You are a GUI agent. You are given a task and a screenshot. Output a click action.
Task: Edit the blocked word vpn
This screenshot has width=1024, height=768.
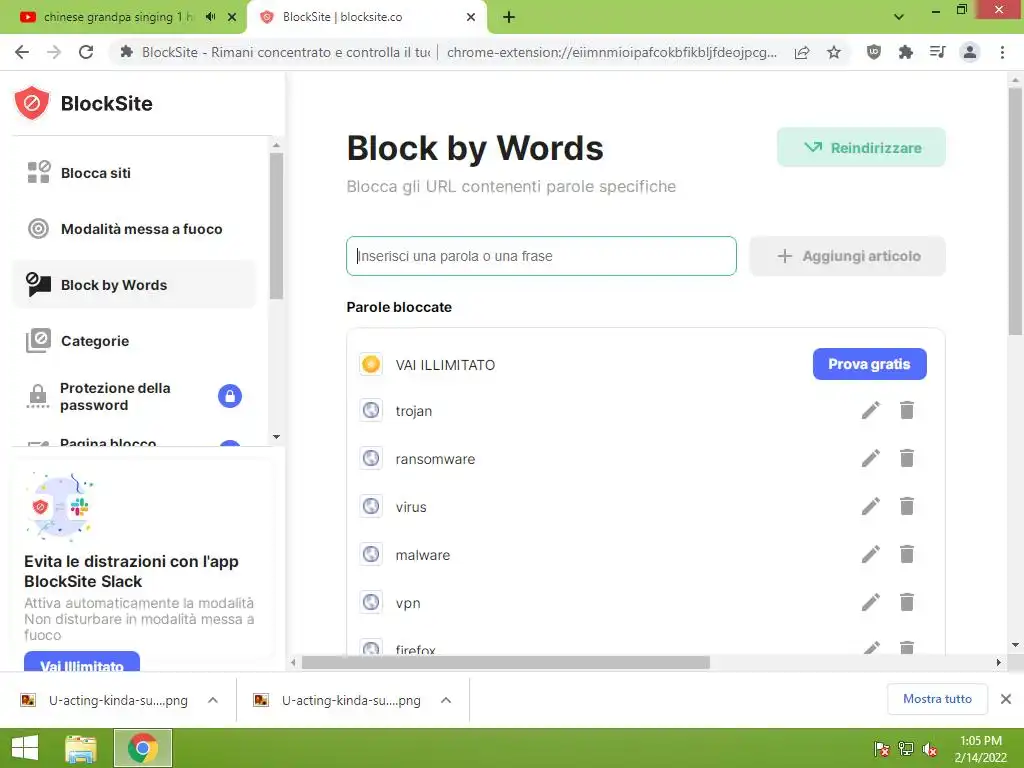tap(871, 602)
